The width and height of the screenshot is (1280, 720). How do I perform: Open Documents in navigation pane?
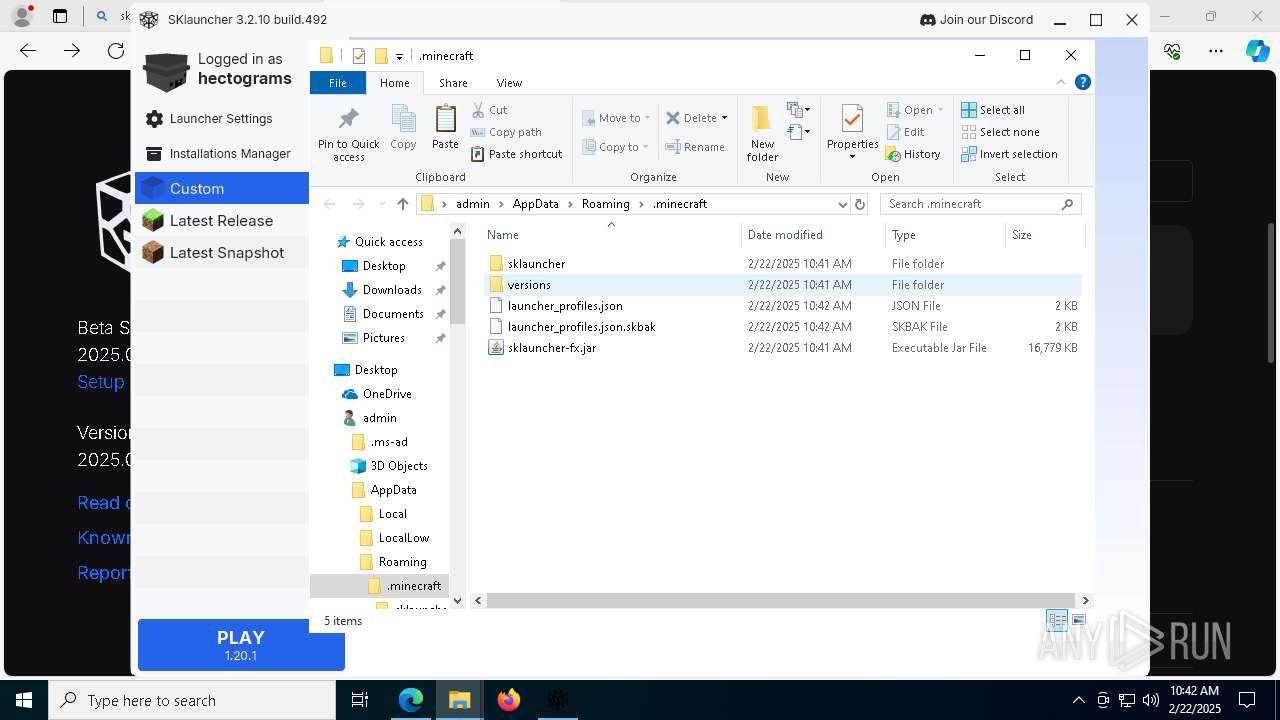coord(393,314)
